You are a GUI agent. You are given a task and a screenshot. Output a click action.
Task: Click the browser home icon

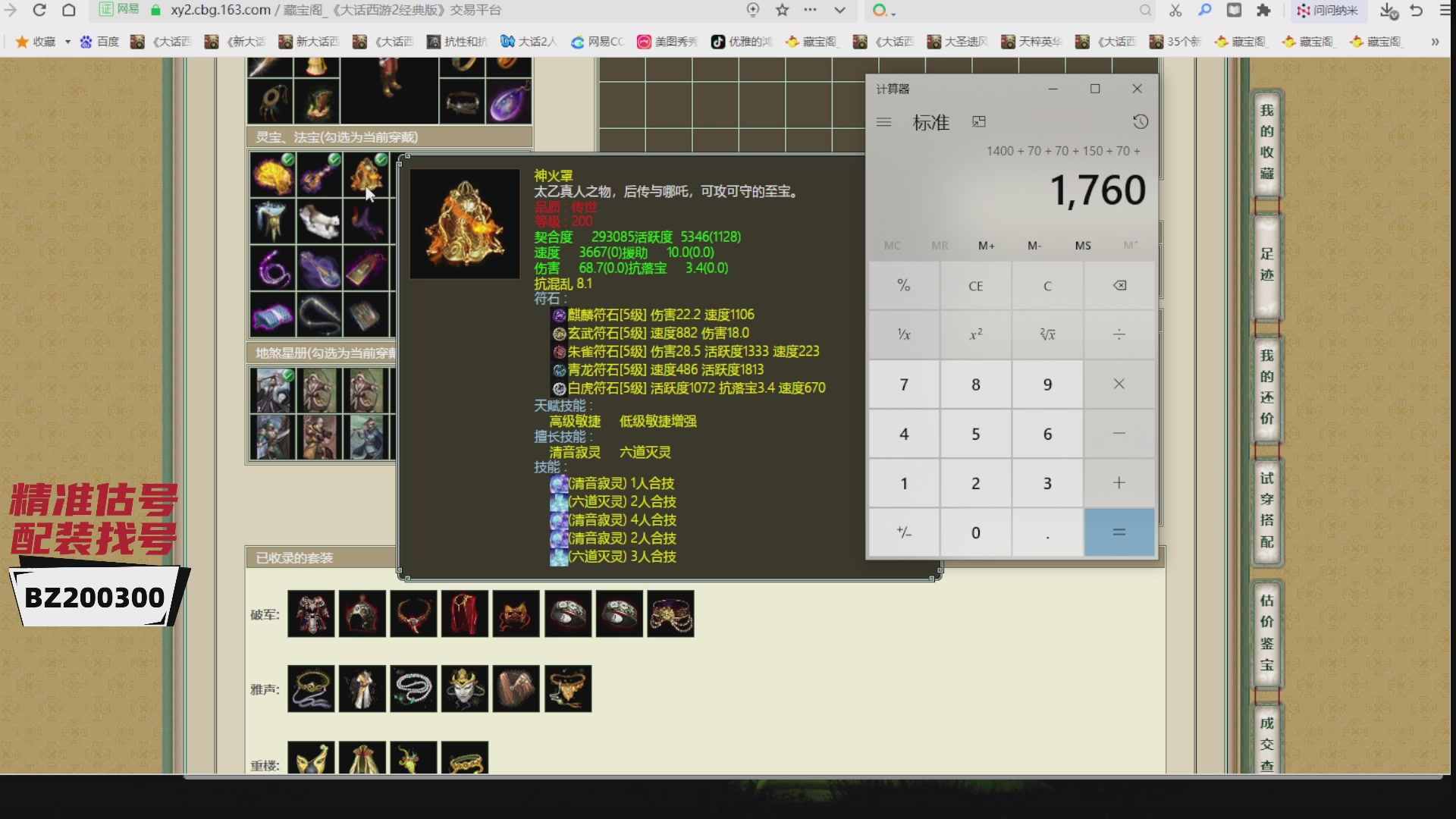pos(68,10)
